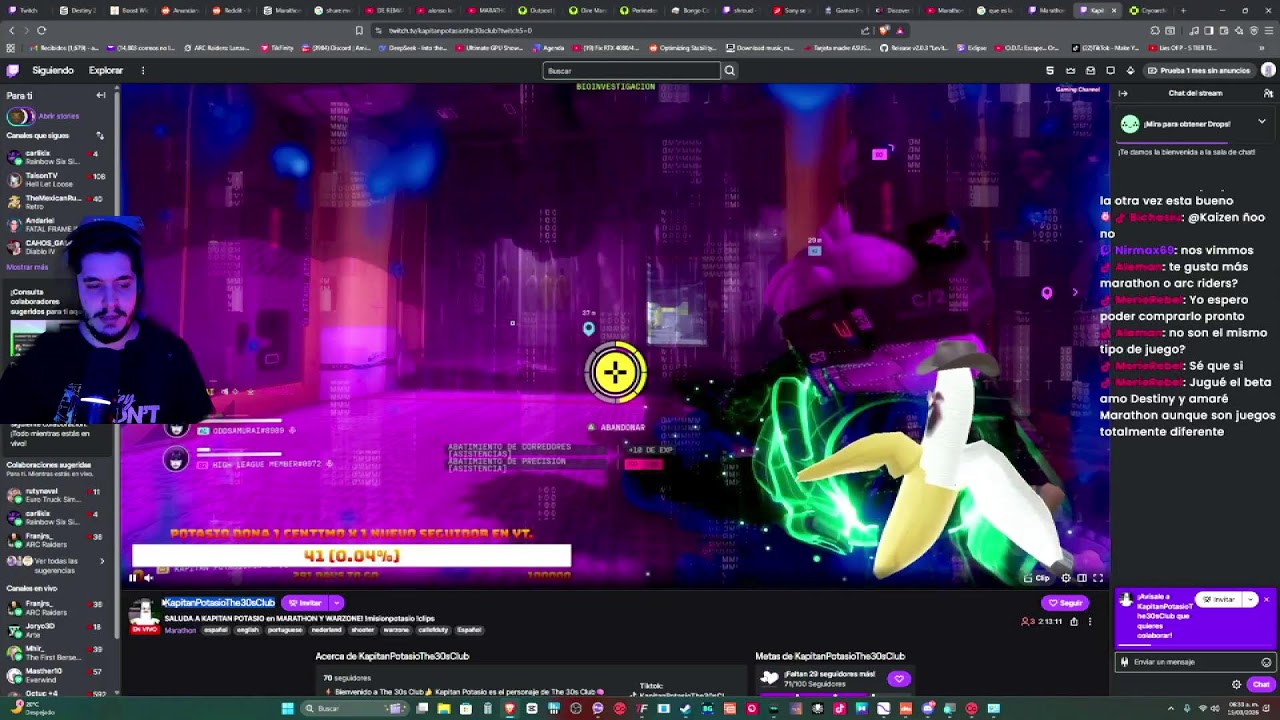Expand Ver todas las sugerencias
This screenshot has width=1280, height=720.
57,564
